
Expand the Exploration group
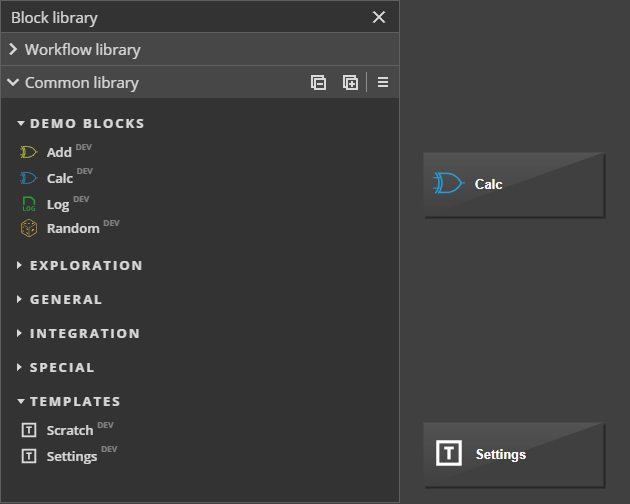pos(21,266)
